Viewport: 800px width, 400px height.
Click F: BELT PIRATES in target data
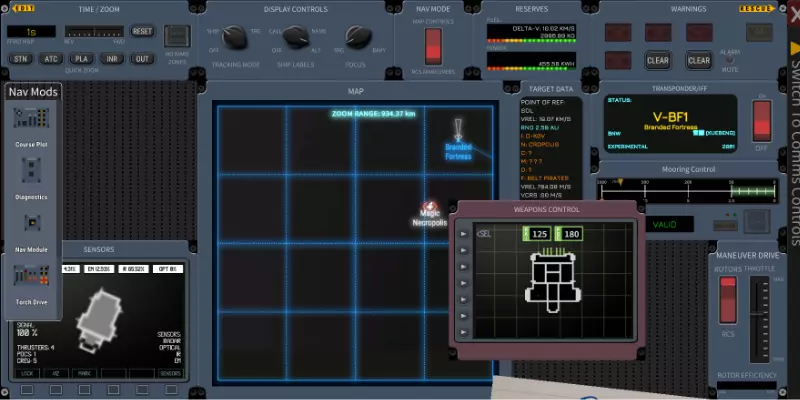[x=544, y=178]
